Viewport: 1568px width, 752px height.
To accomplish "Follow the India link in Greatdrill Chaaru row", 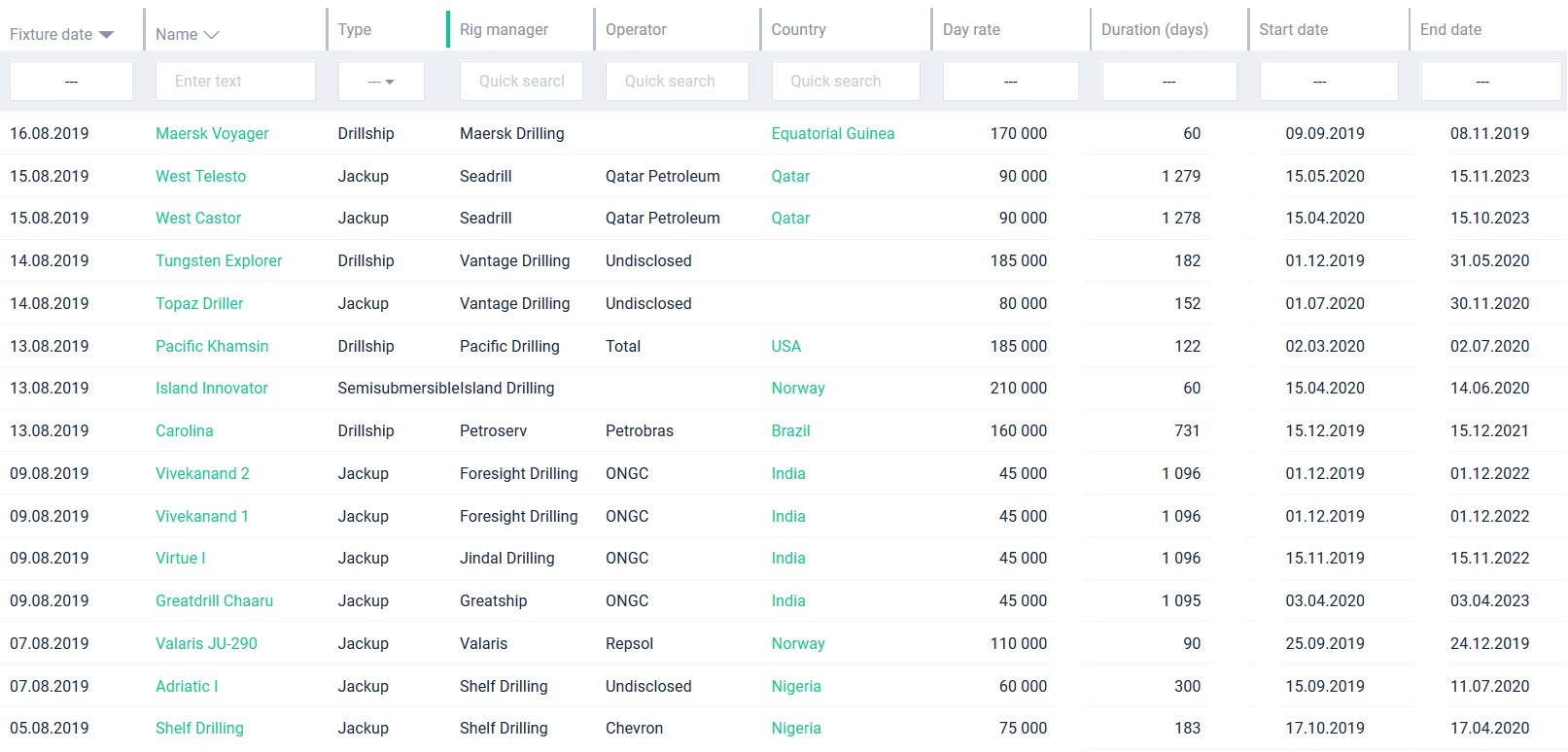I will pos(788,601).
